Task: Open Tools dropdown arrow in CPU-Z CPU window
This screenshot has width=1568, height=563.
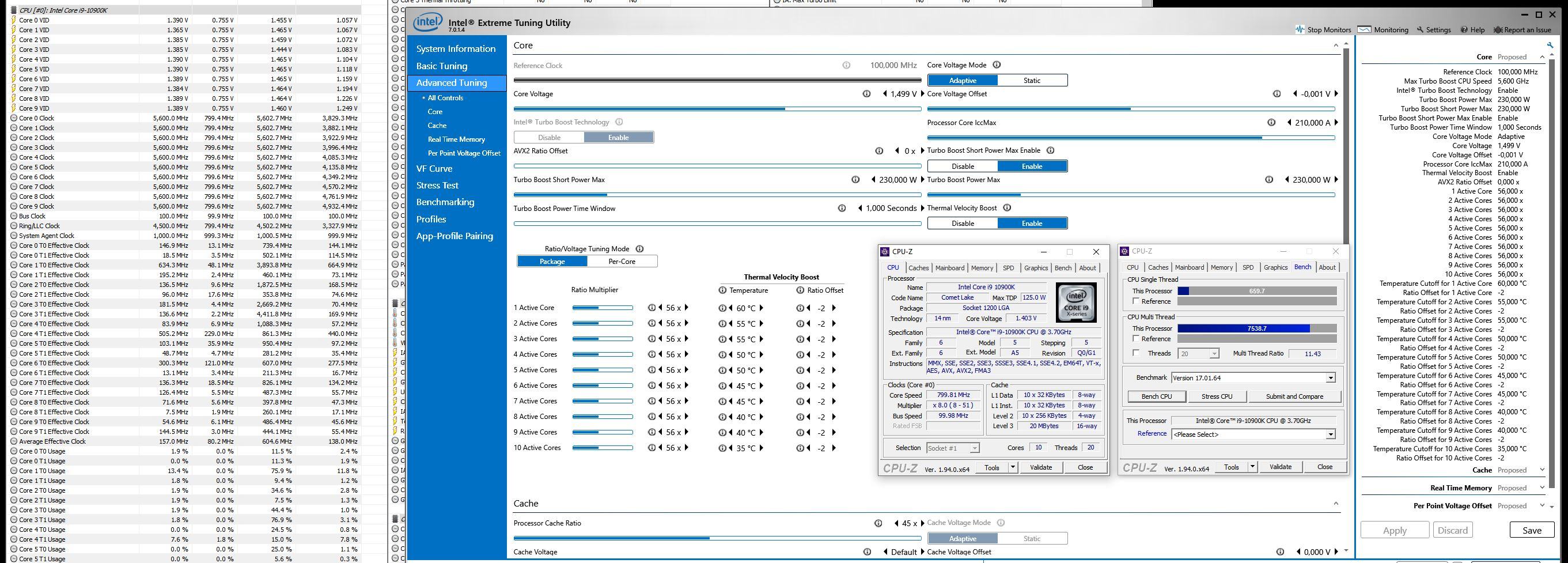Action: pos(1013,467)
